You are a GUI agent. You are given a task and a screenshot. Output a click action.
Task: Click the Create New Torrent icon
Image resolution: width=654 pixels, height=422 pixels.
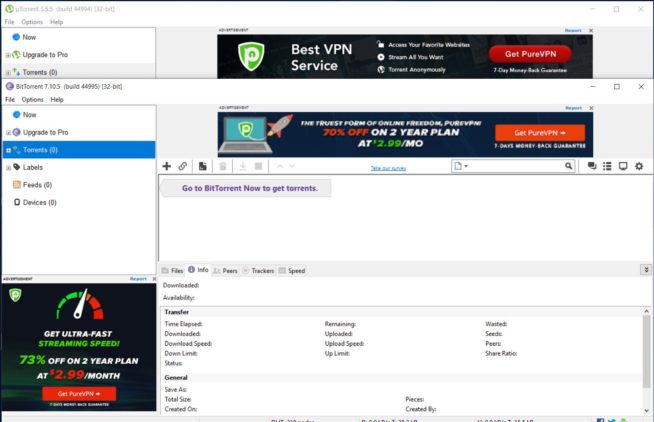coord(203,166)
